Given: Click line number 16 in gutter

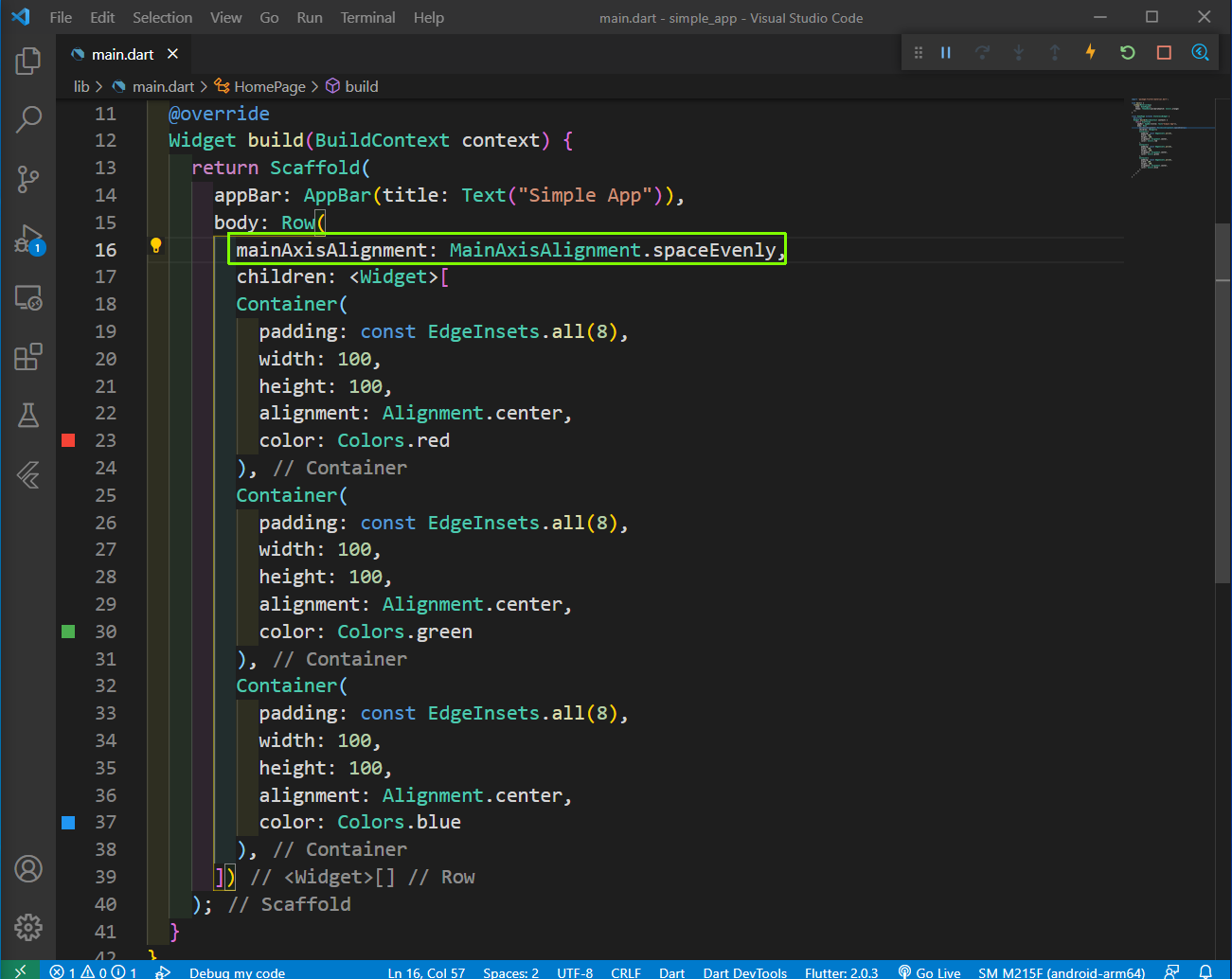Looking at the screenshot, I should [x=106, y=250].
